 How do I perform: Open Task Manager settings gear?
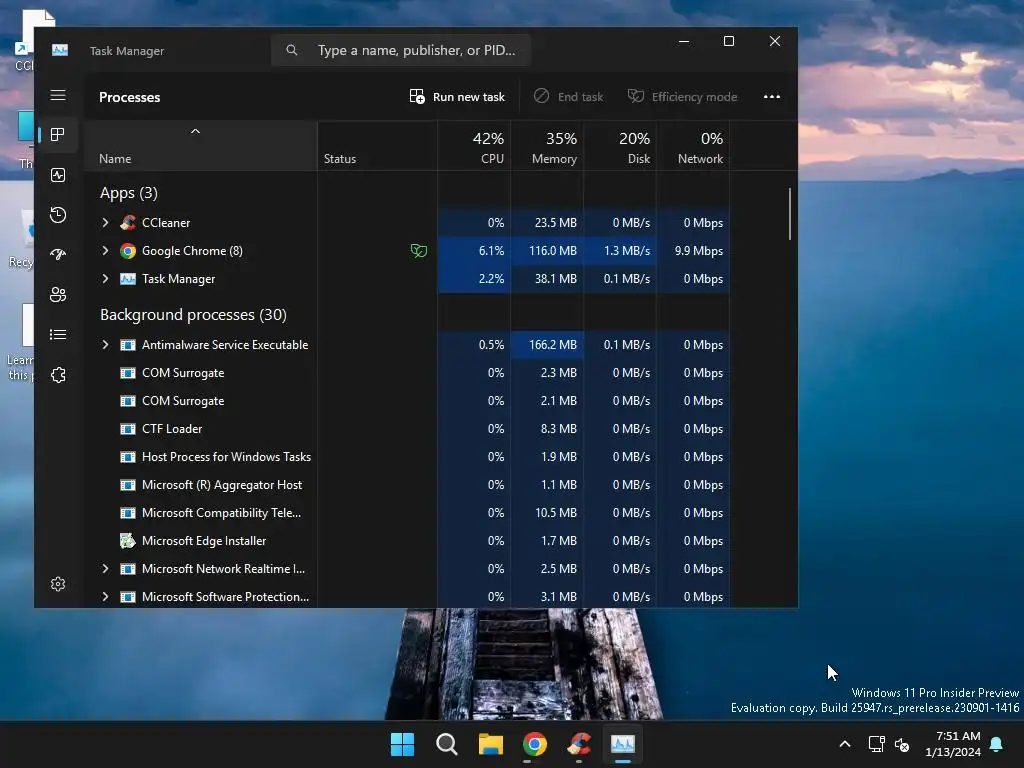tap(58, 584)
